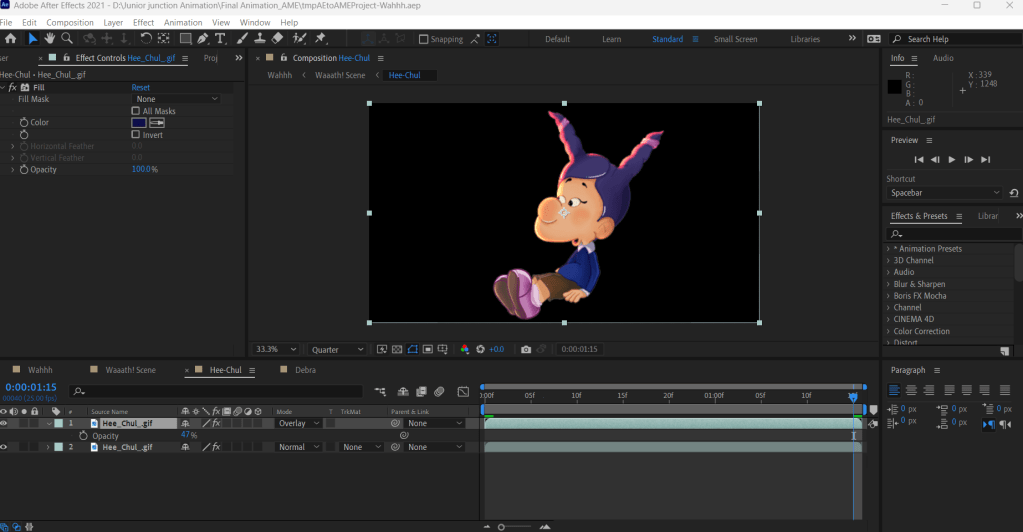Image resolution: width=1023 pixels, height=532 pixels.
Task: Click Reset for the Fill effect
Action: (x=141, y=88)
